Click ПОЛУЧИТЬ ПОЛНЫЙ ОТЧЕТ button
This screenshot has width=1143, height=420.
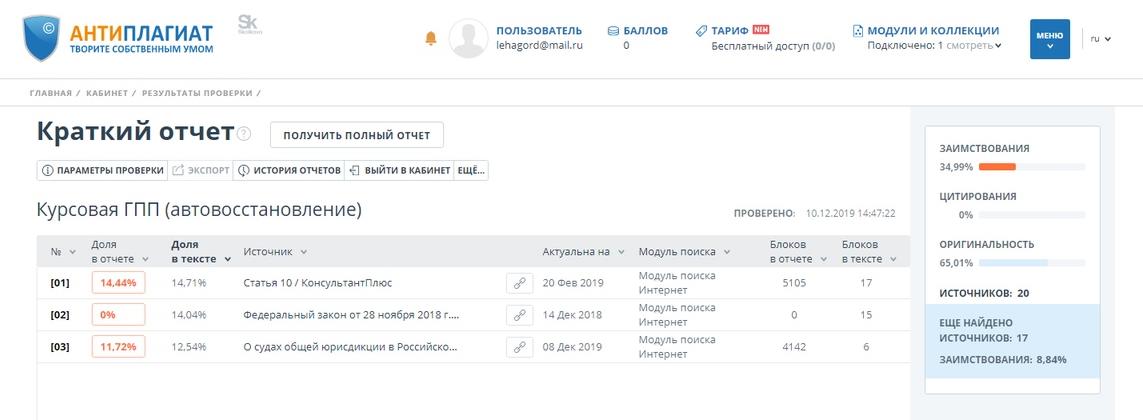click(x=357, y=135)
